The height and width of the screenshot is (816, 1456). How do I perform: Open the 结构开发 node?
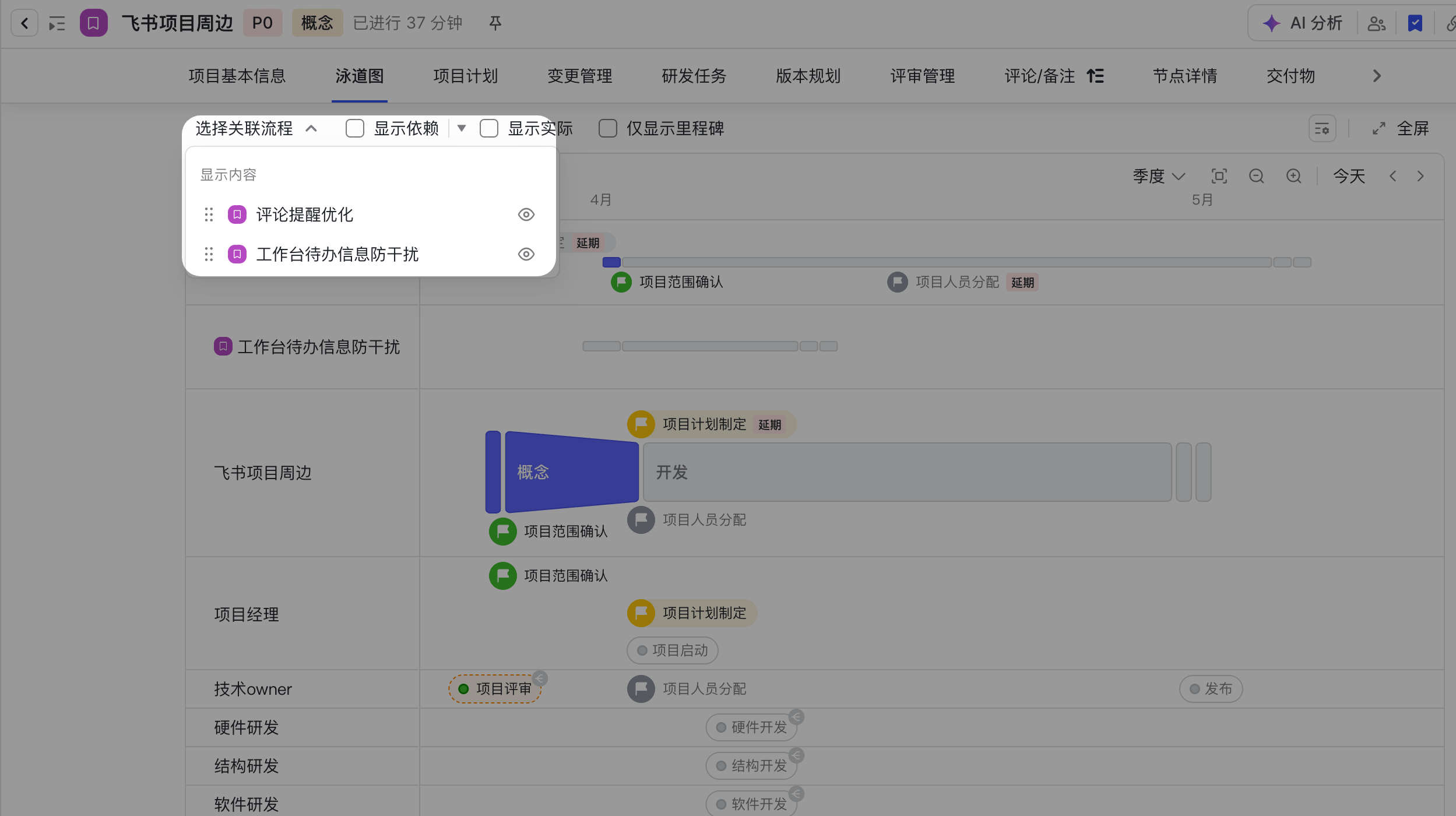coord(752,766)
